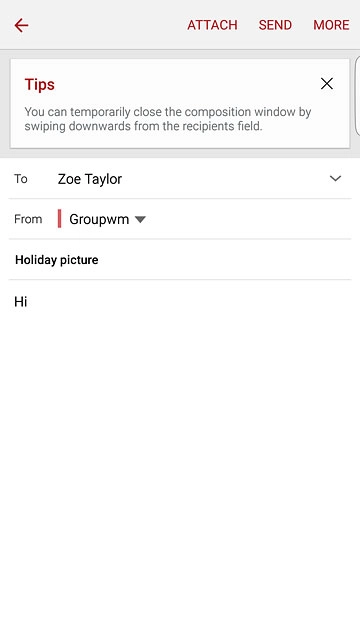Image resolution: width=360 pixels, height=640 pixels.
Task: Tap the red back arrow icon
Action: (x=21, y=25)
